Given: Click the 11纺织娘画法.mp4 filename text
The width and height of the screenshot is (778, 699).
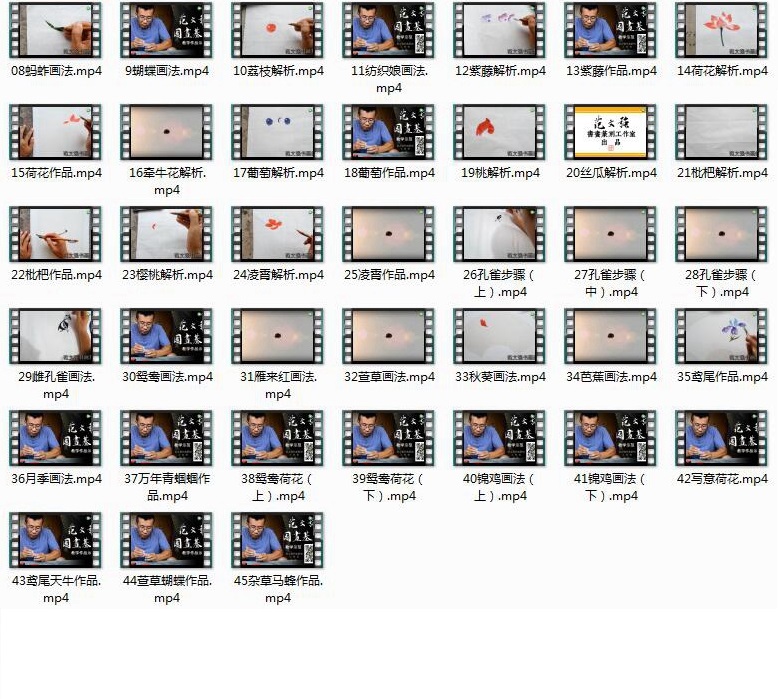Looking at the screenshot, I should click(x=389, y=79).
